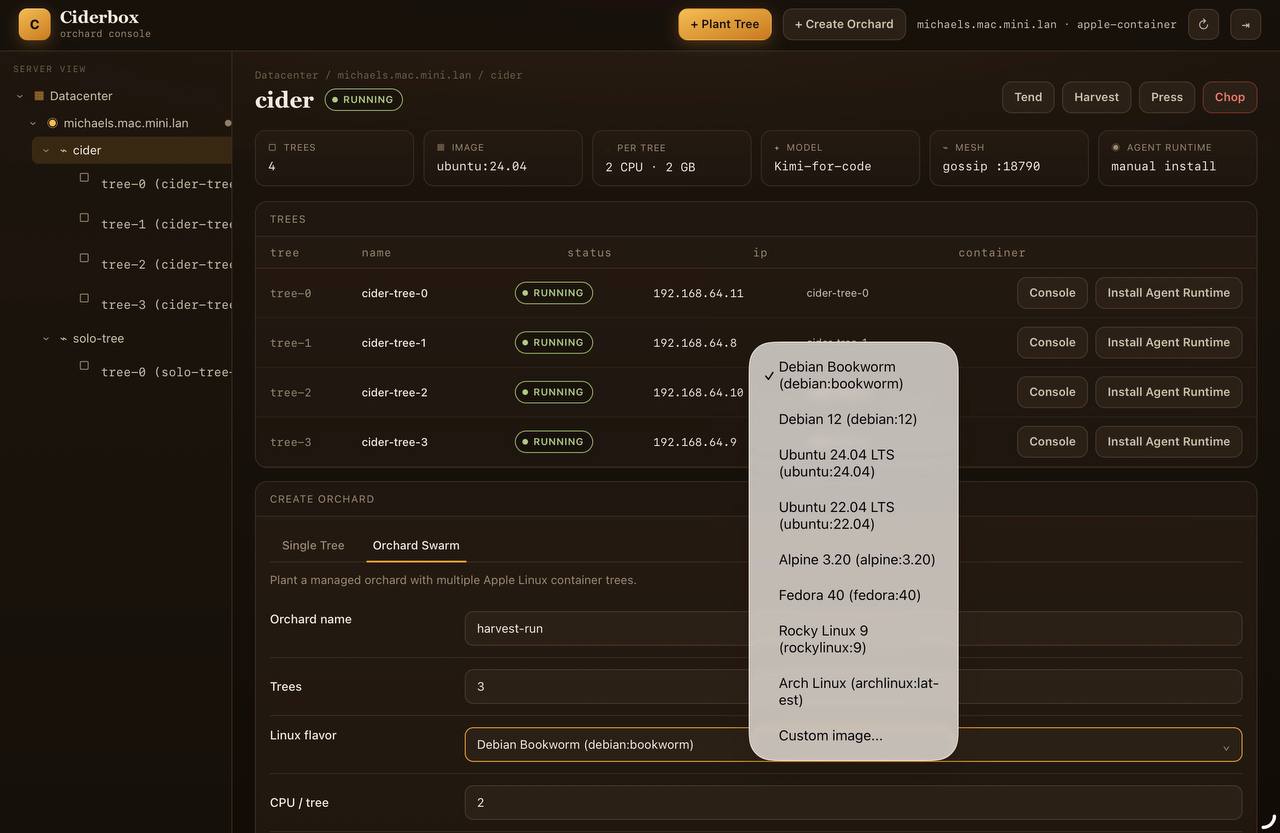
Task: Pick Alpine 3.20 (alpine:3.20)
Action: point(853,560)
